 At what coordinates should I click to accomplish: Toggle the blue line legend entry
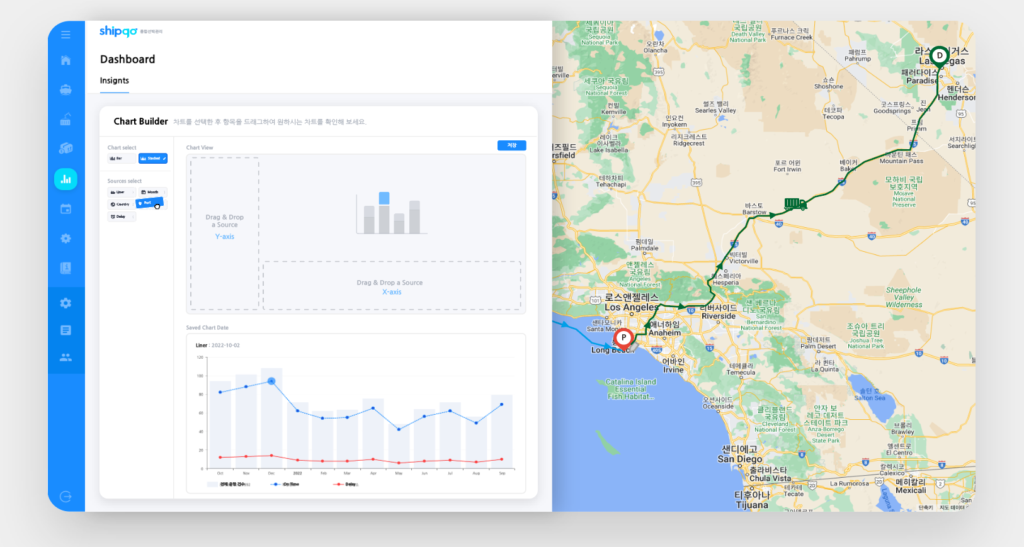[x=285, y=484]
